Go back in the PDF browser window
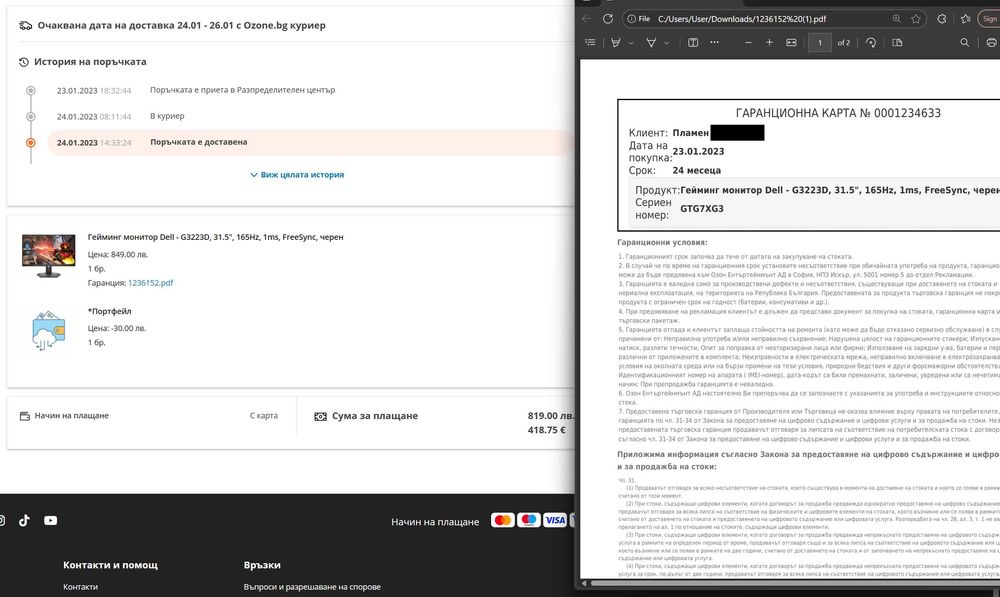The image size is (1000, 597). [587, 18]
